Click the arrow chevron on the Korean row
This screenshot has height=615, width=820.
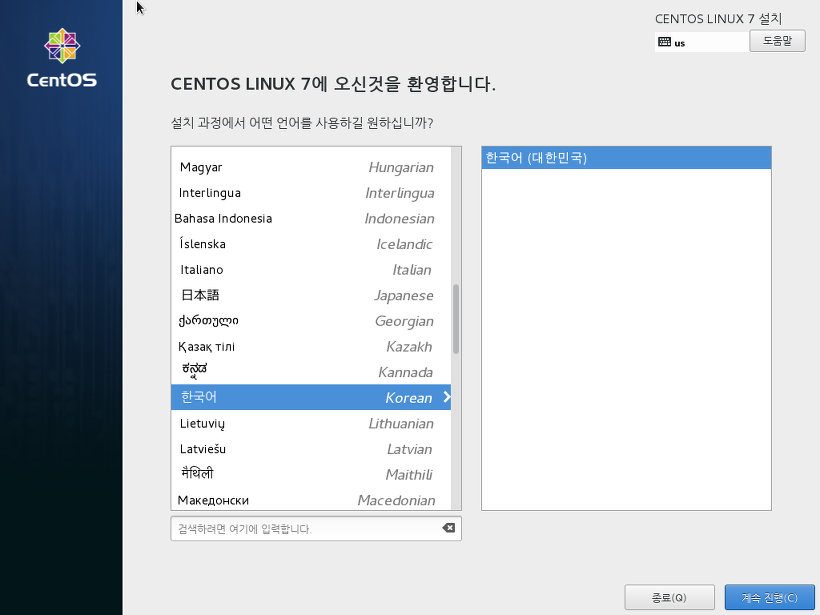click(x=447, y=397)
